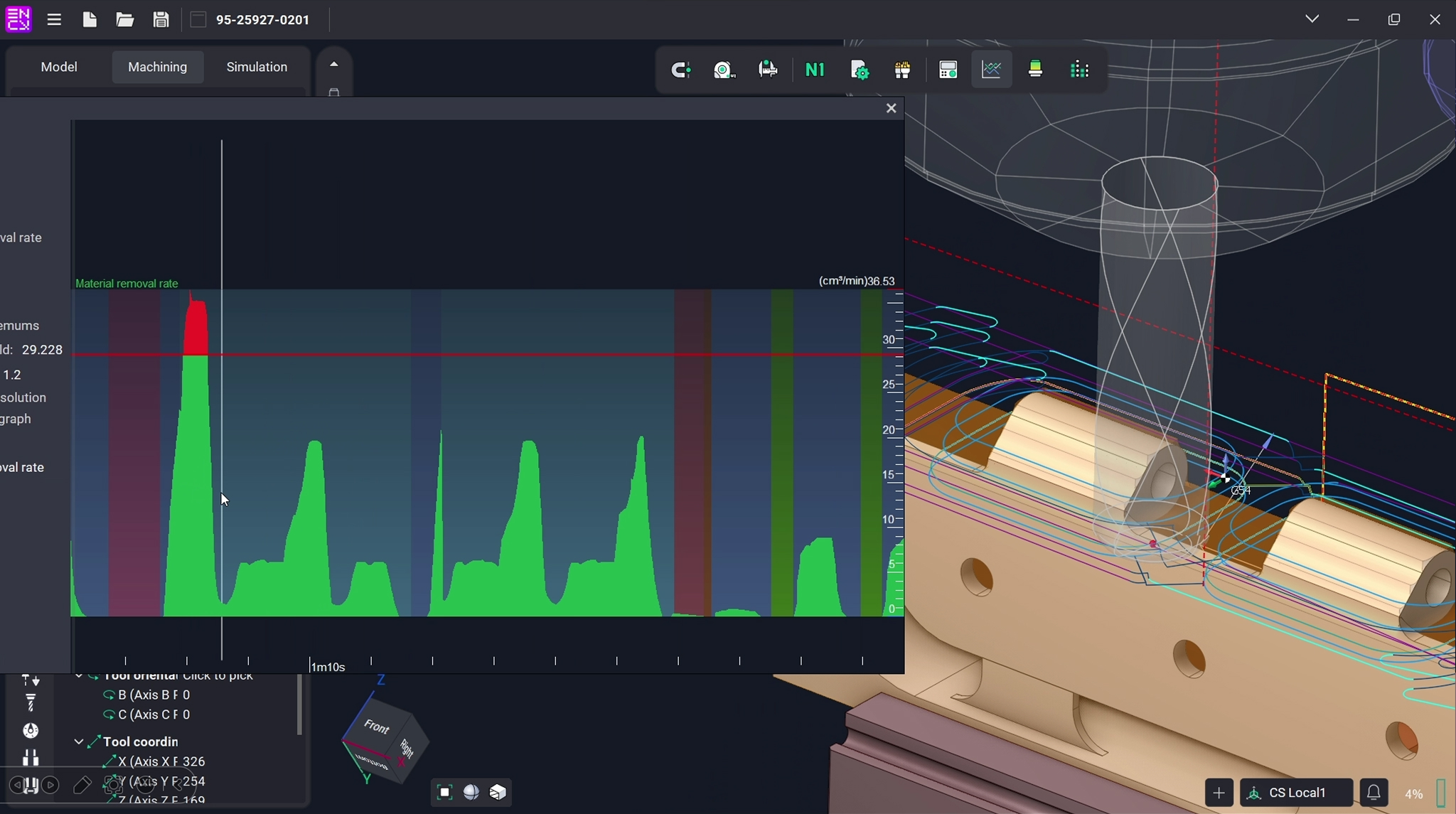Close the material removal rate graph panel
The height and width of the screenshot is (814, 1456).
pos(891,108)
